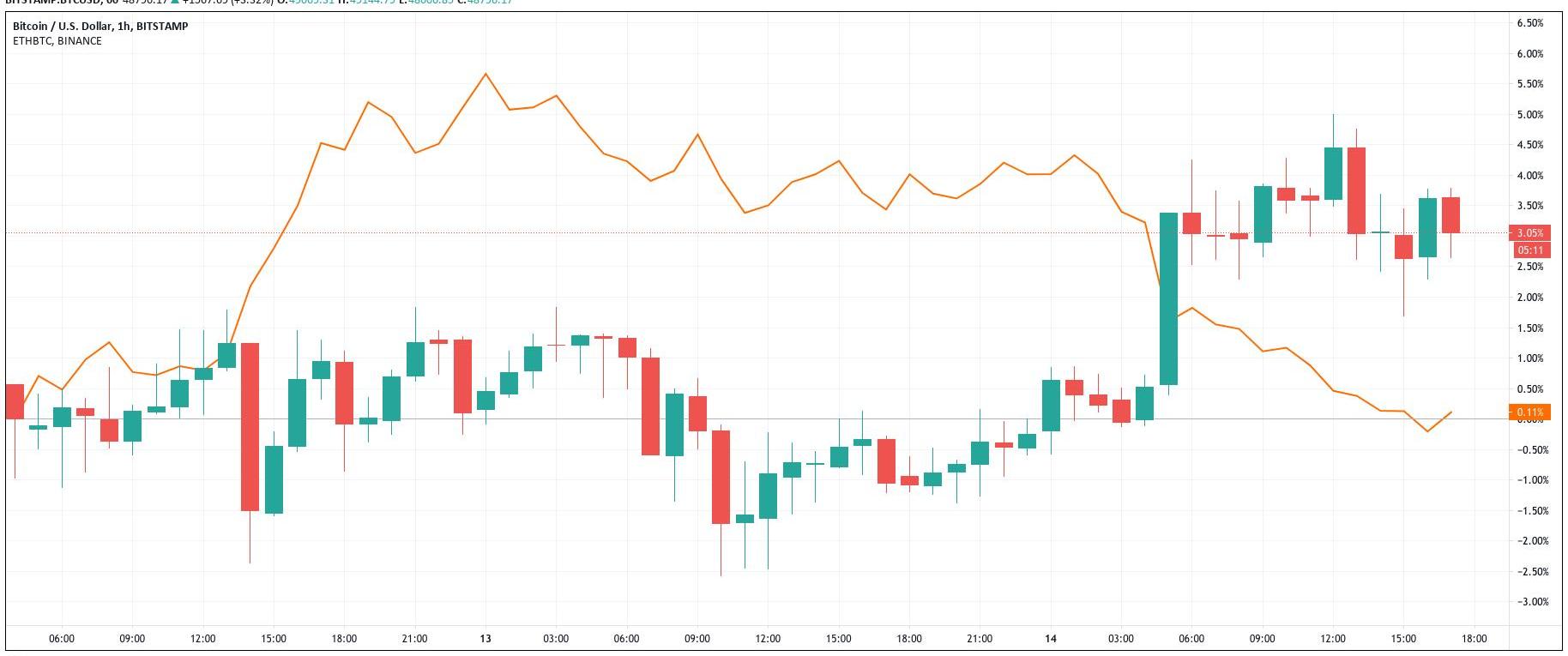This screenshot has height=656, width=1568.
Task: Click the final 18:00 label on time axis
Action: tap(1474, 639)
